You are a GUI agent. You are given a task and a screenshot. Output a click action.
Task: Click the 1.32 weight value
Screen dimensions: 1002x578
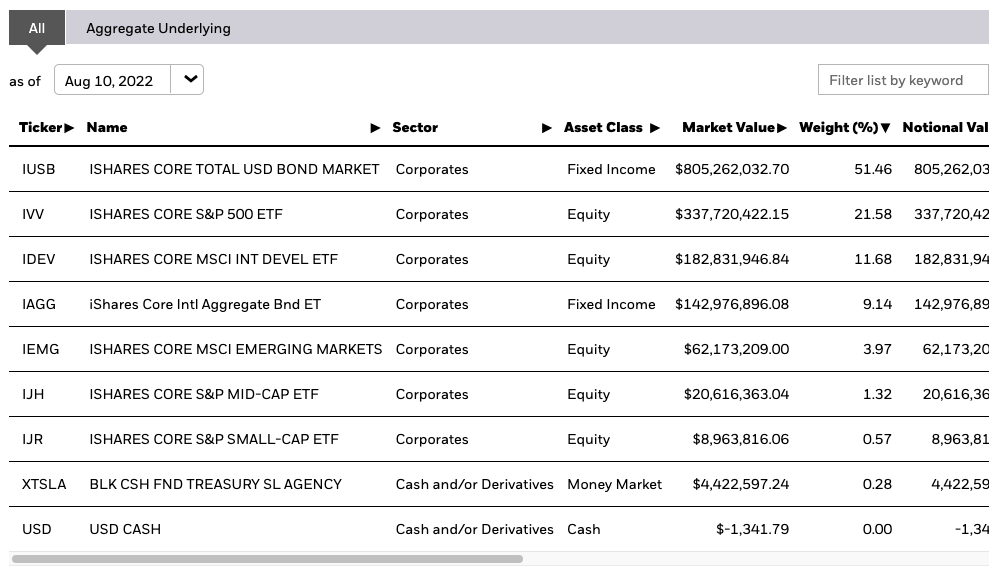pyautogui.click(x=877, y=394)
